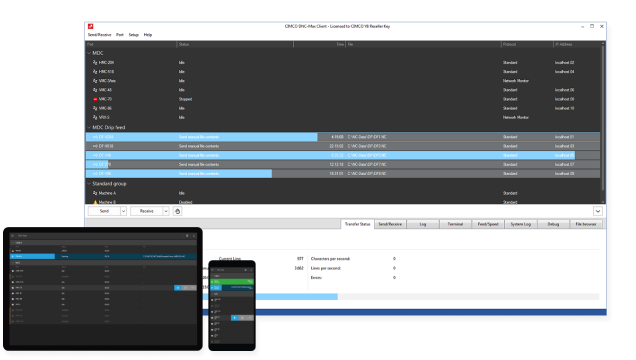The width and height of the screenshot is (636, 360).
Task: Open the Receive button dropdown arrow
Action: pos(165,211)
